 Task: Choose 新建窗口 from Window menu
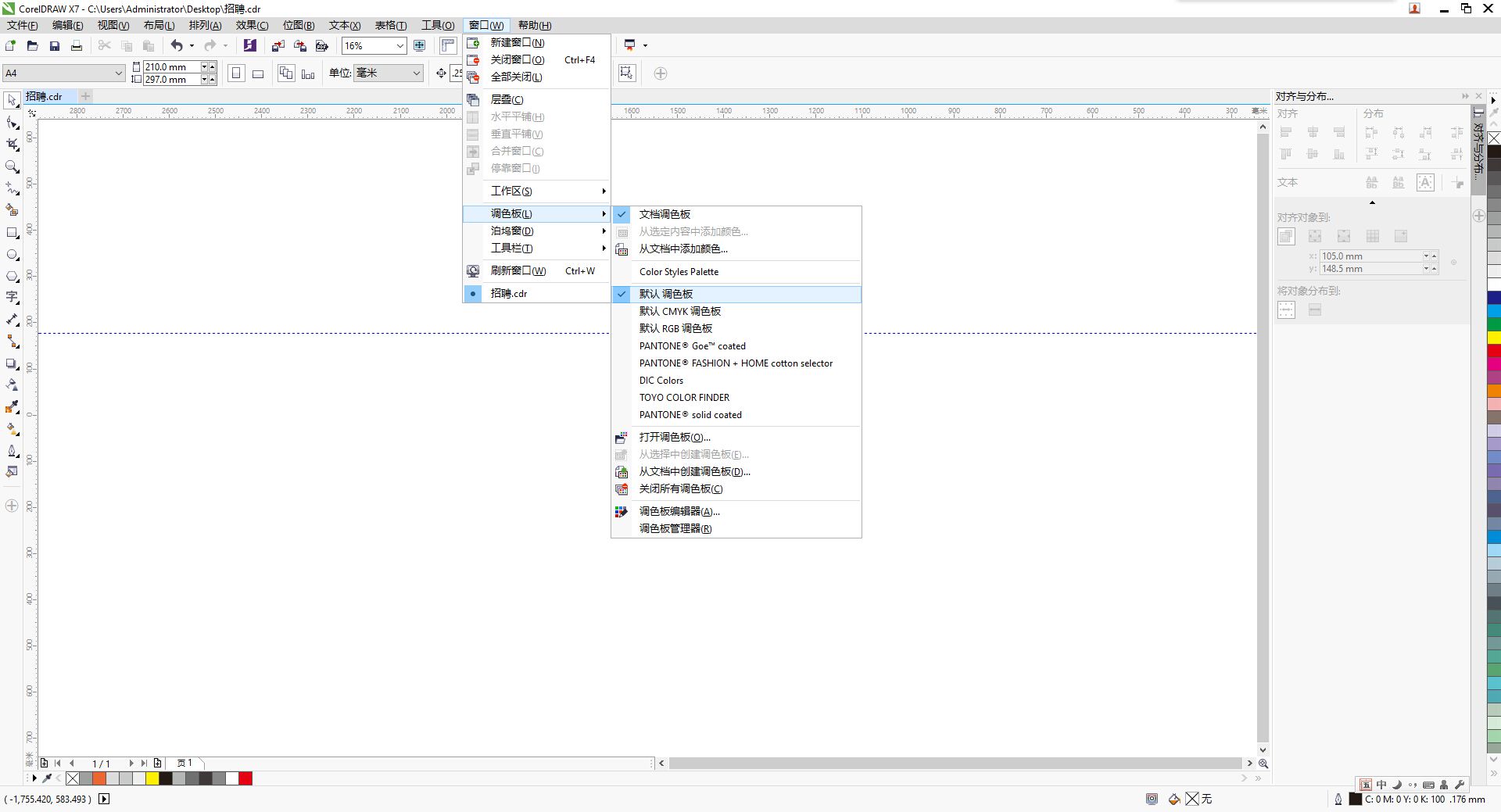coord(536,43)
